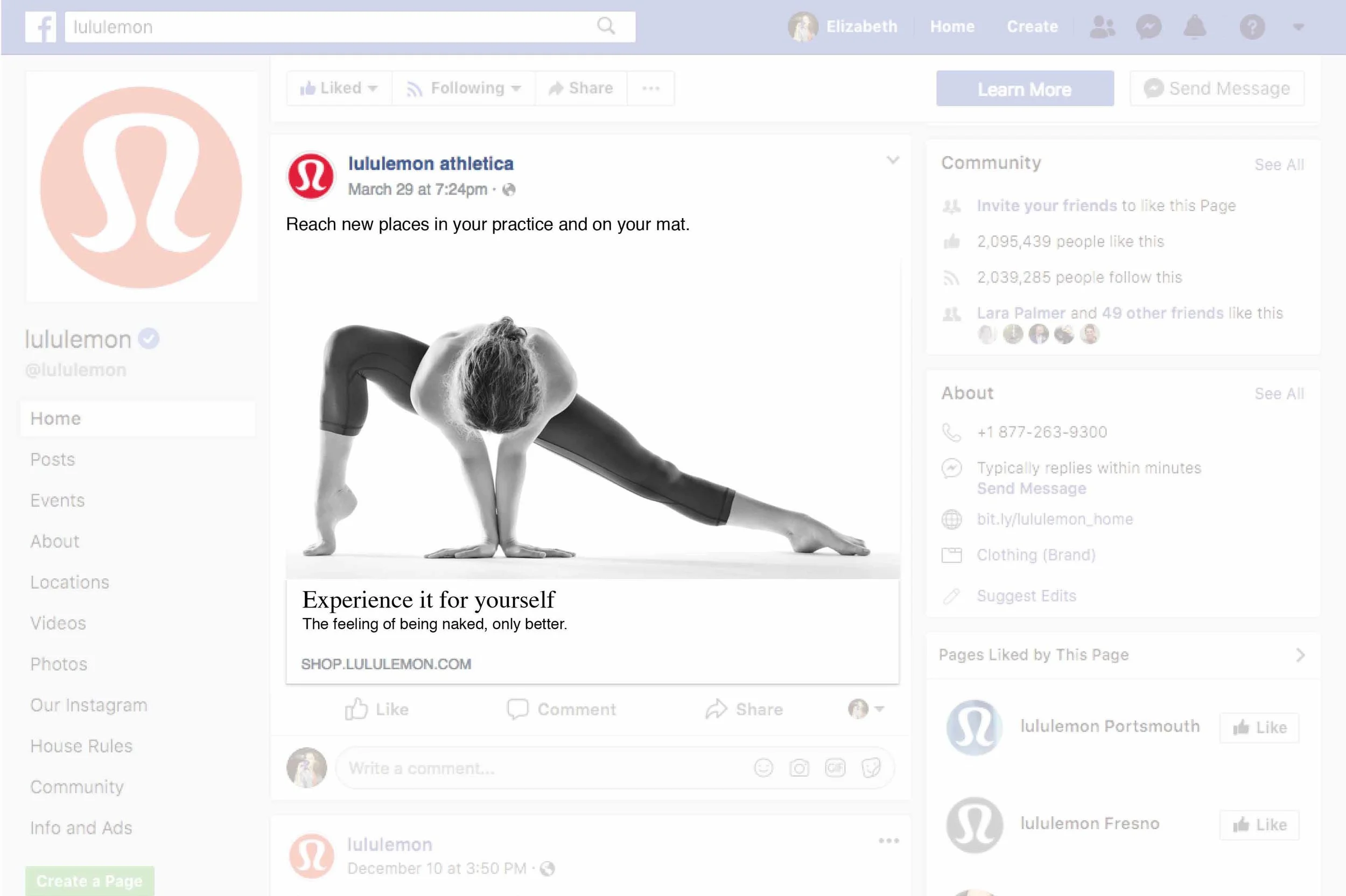Image resolution: width=1346 pixels, height=896 pixels.
Task: Click the Facebook logo icon
Action: (40, 27)
